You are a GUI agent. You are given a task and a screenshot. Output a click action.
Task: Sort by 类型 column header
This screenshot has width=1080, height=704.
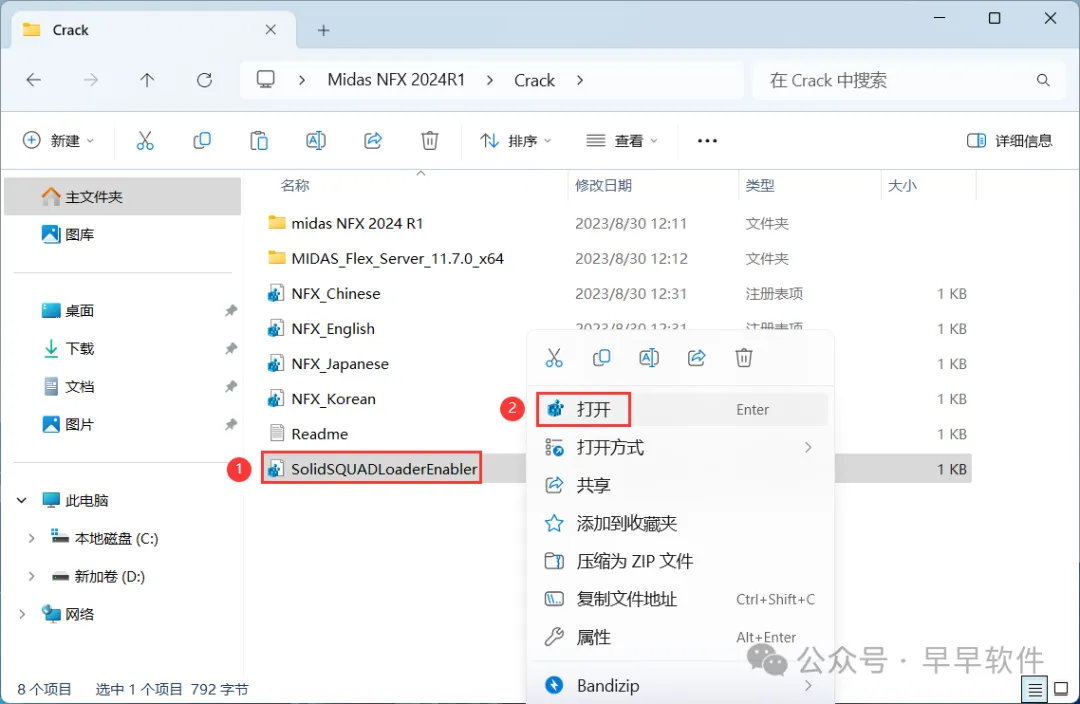(760, 185)
